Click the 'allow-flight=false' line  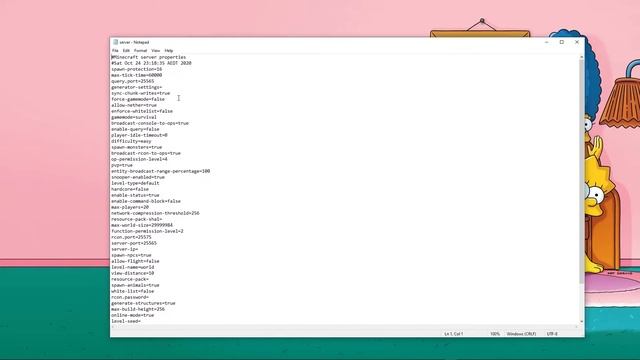(135, 261)
